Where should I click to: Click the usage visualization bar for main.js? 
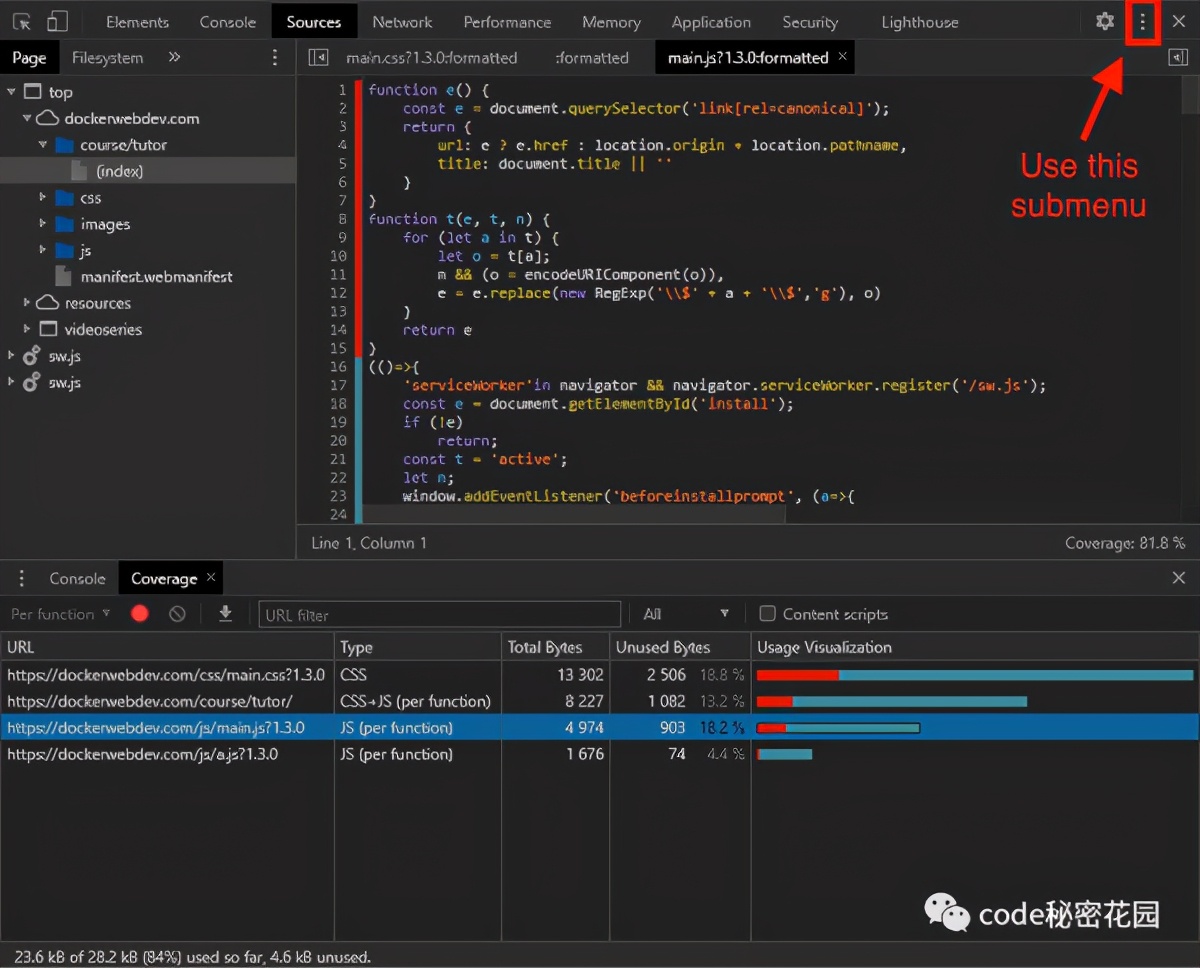click(x=840, y=727)
